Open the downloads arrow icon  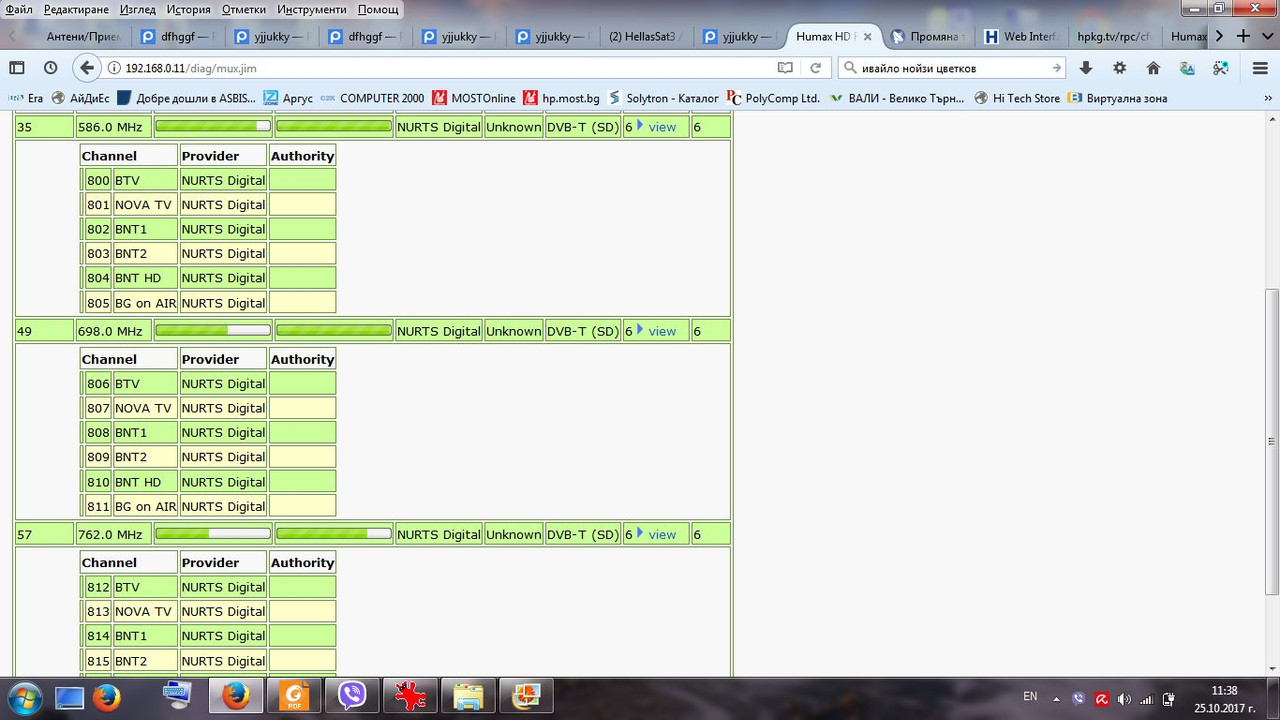point(1086,68)
